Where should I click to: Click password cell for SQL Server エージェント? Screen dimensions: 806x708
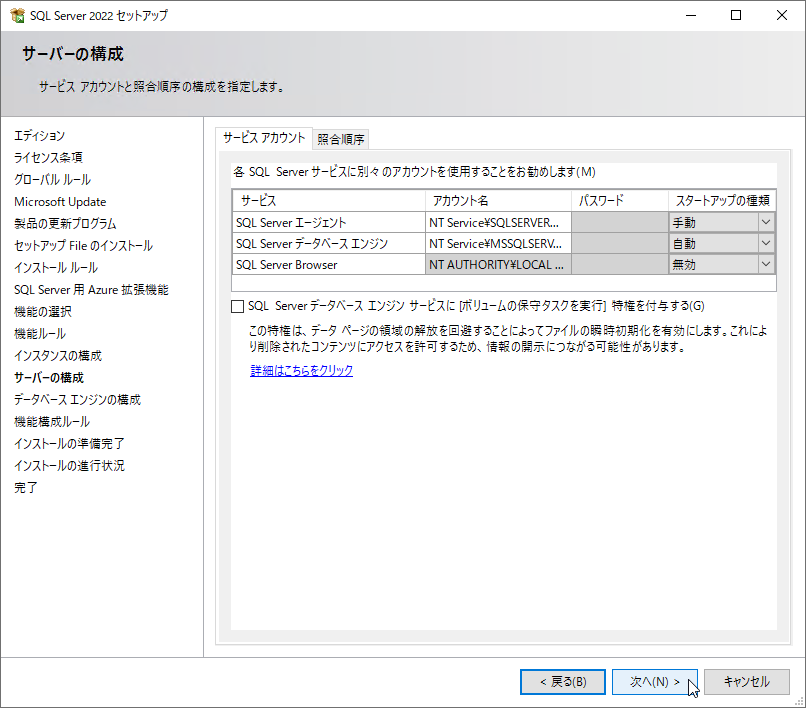[x=620, y=223]
